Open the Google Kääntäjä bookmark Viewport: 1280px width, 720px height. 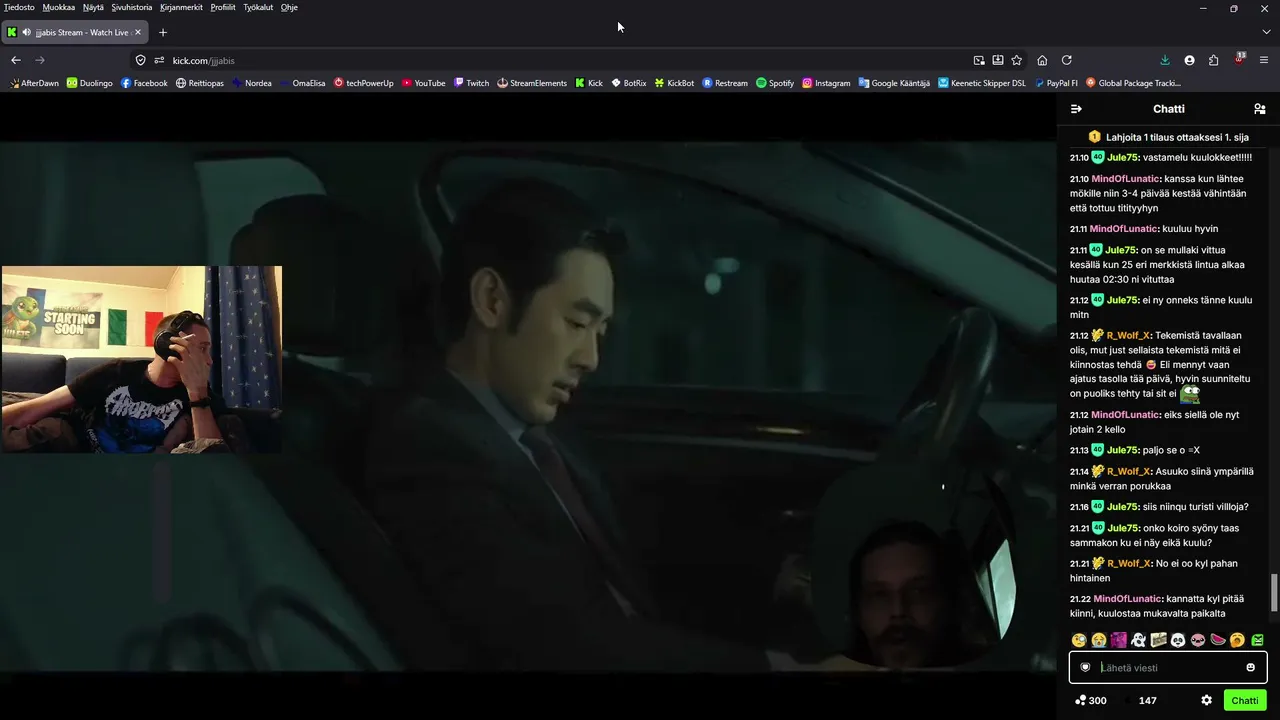point(894,83)
